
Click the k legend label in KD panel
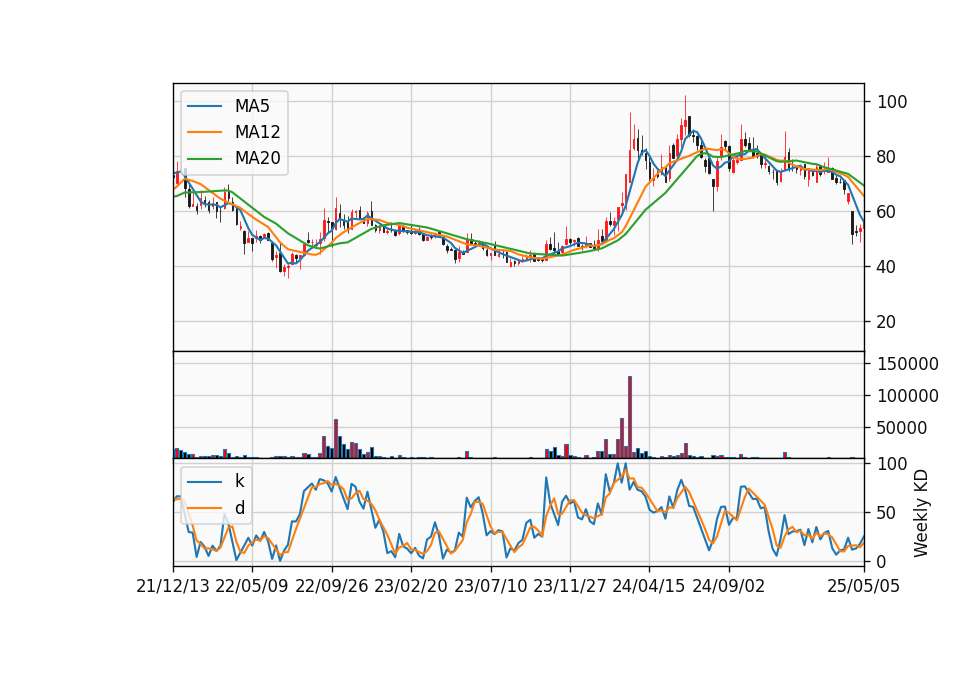pos(239,481)
